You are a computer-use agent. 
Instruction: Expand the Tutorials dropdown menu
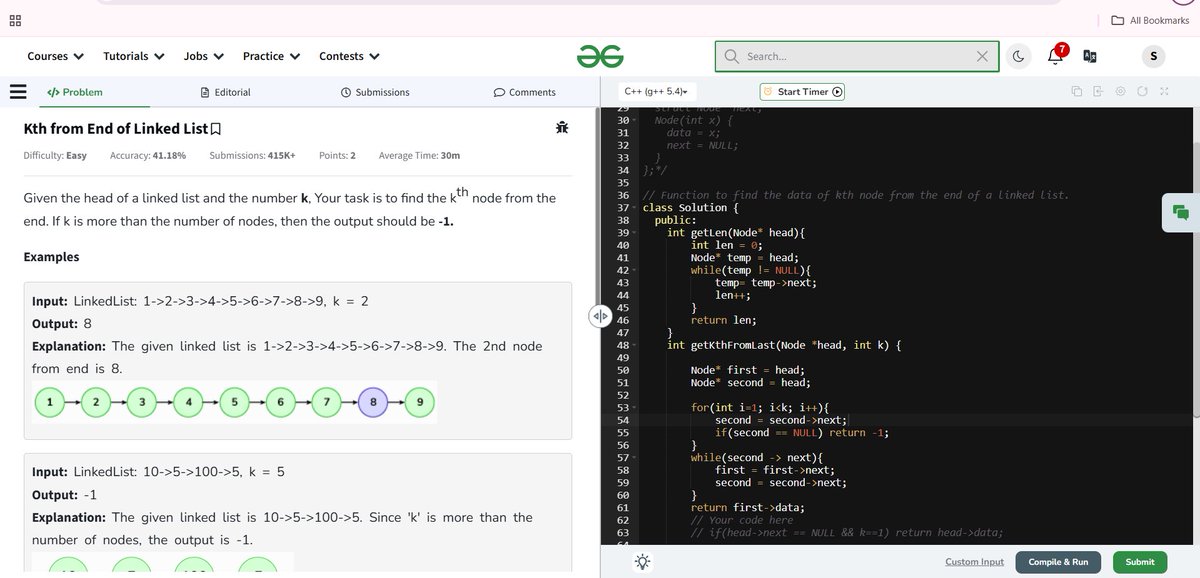coord(134,56)
